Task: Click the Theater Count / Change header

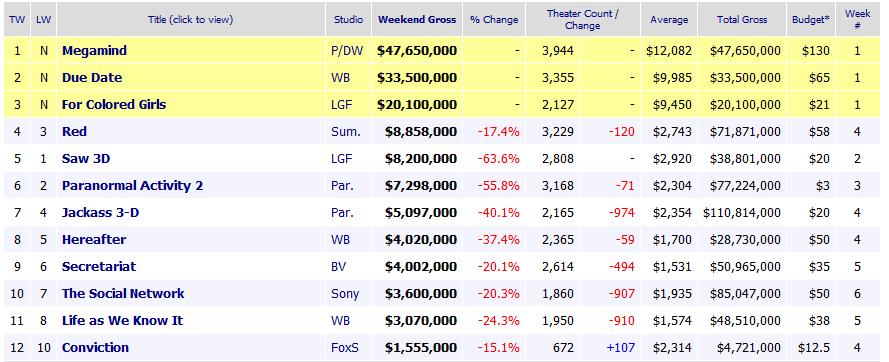Action: pos(582,19)
